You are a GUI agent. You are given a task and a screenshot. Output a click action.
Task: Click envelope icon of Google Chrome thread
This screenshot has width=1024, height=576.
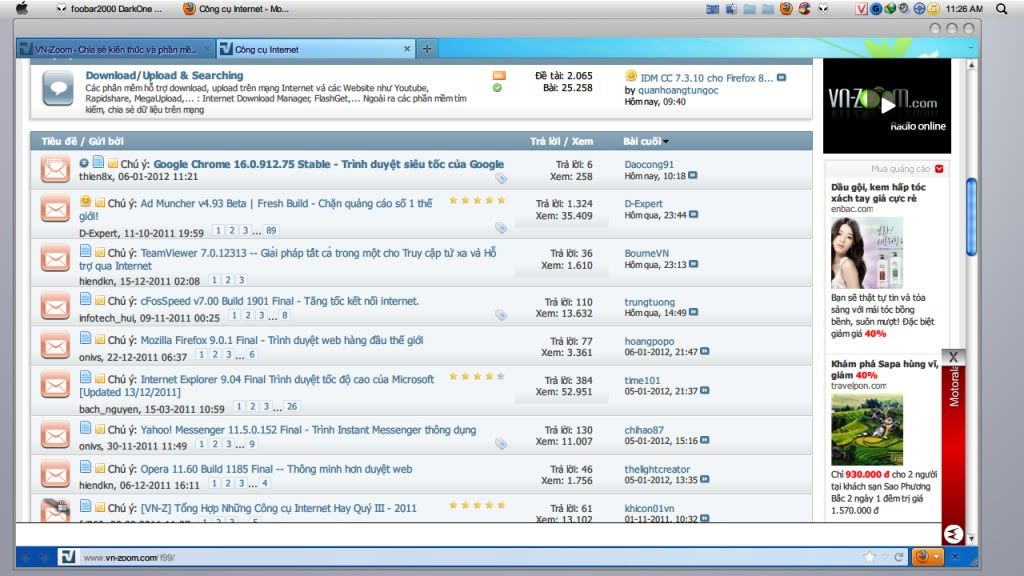point(56,169)
